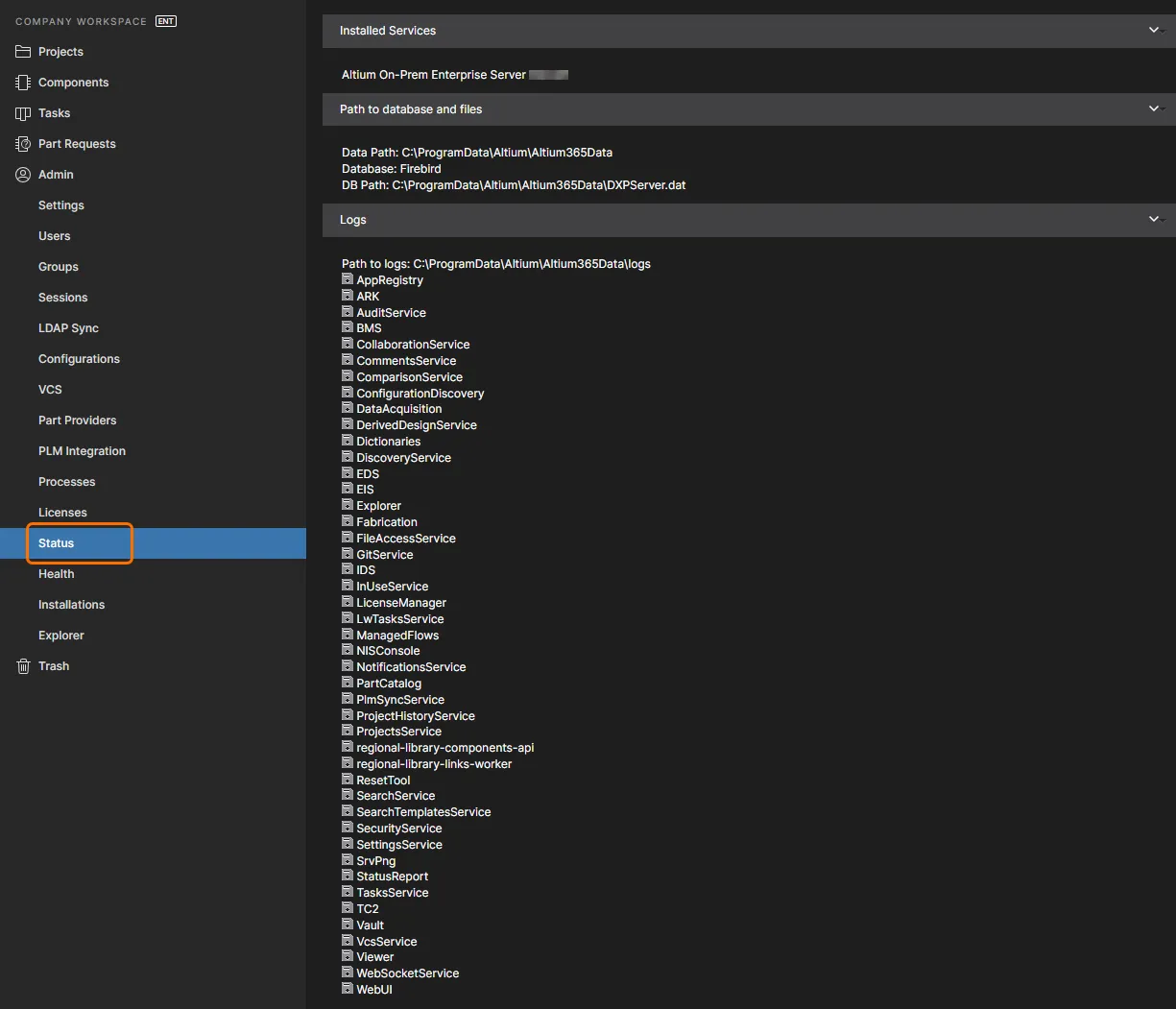Open the LwTasksService log link

(400, 619)
